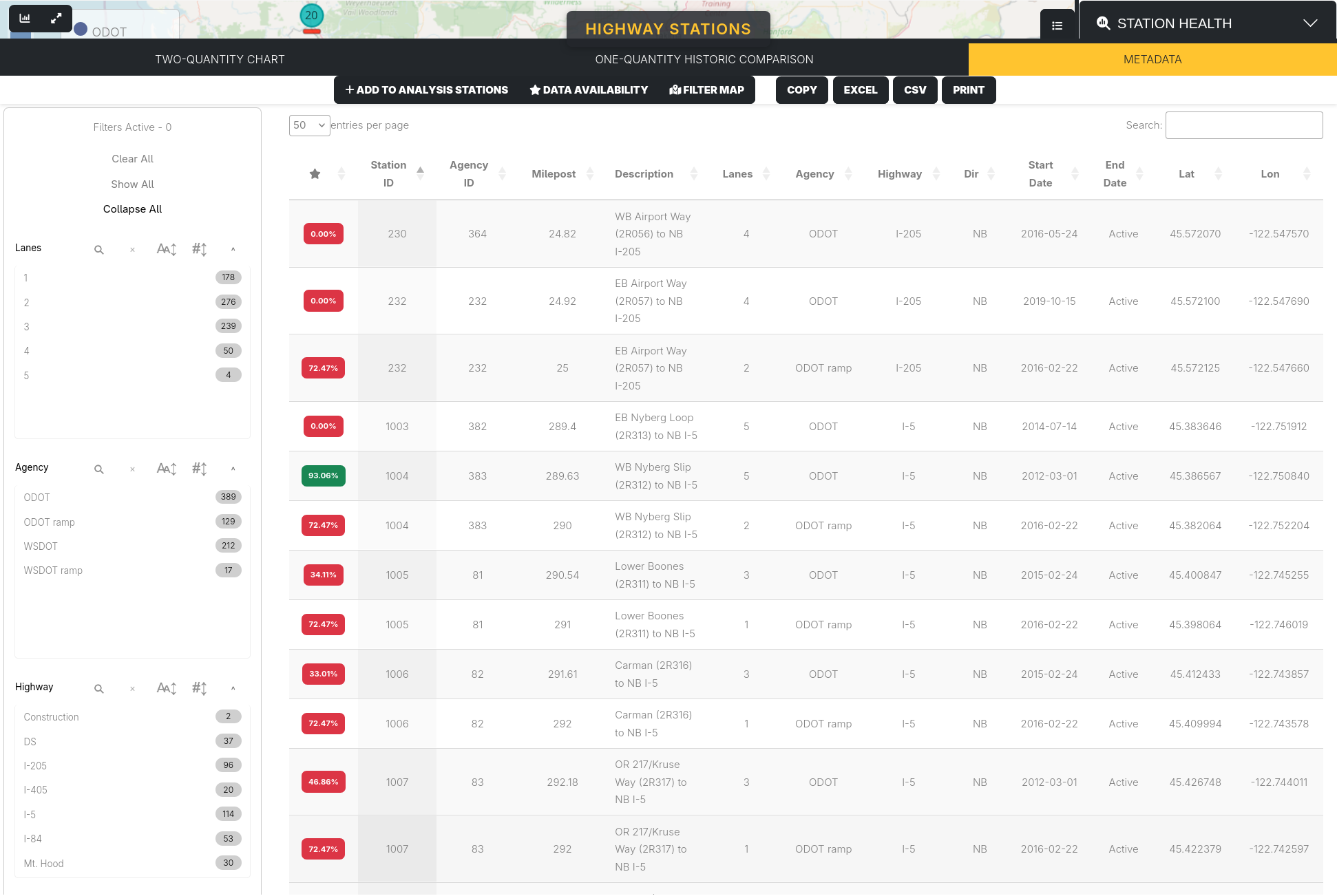Image resolution: width=1337 pixels, height=896 pixels.
Task: Collapse the Highway filter pane
Action: tap(233, 688)
